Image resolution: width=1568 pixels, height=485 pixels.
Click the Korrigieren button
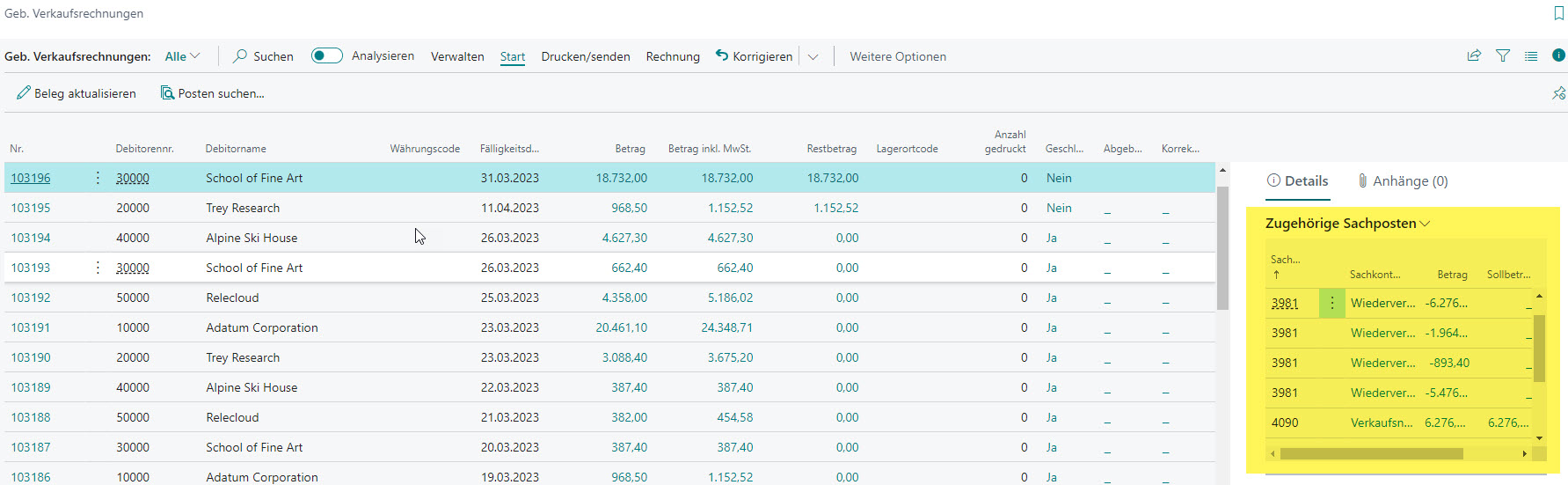point(755,56)
